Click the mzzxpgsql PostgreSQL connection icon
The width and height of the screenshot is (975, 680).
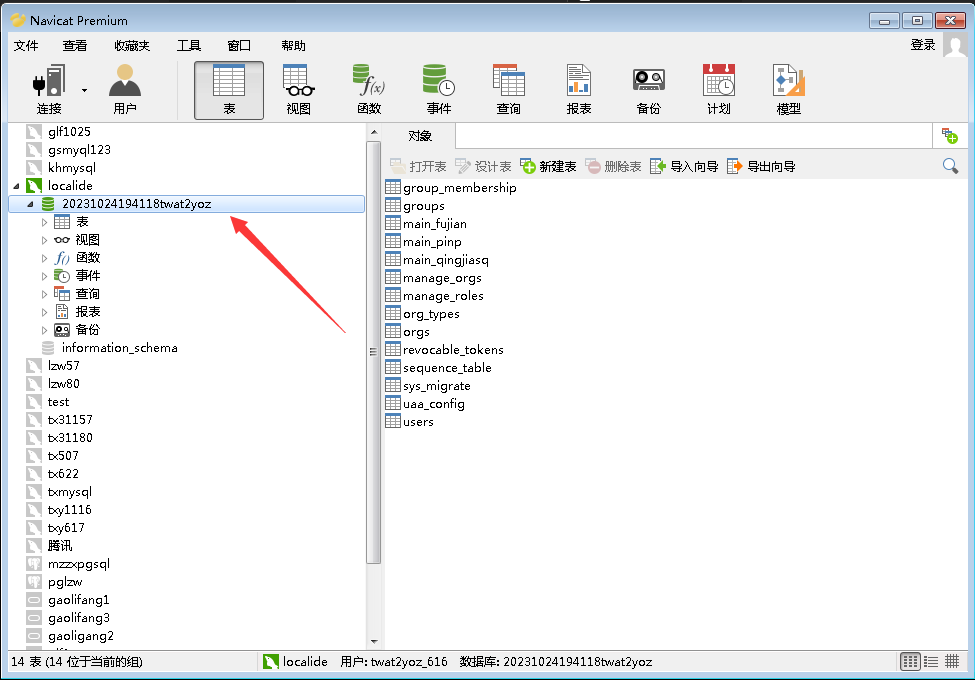coord(34,564)
